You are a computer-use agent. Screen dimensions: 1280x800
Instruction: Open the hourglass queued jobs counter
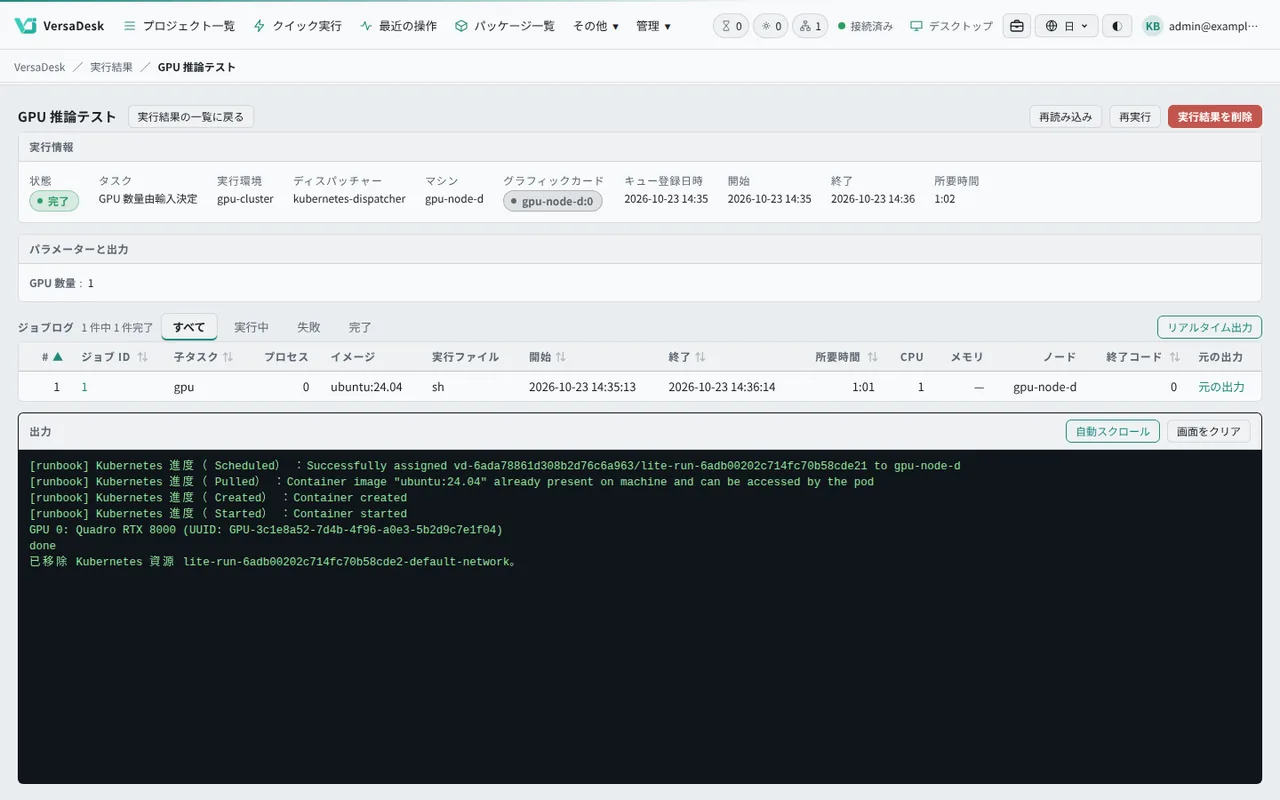(x=731, y=26)
